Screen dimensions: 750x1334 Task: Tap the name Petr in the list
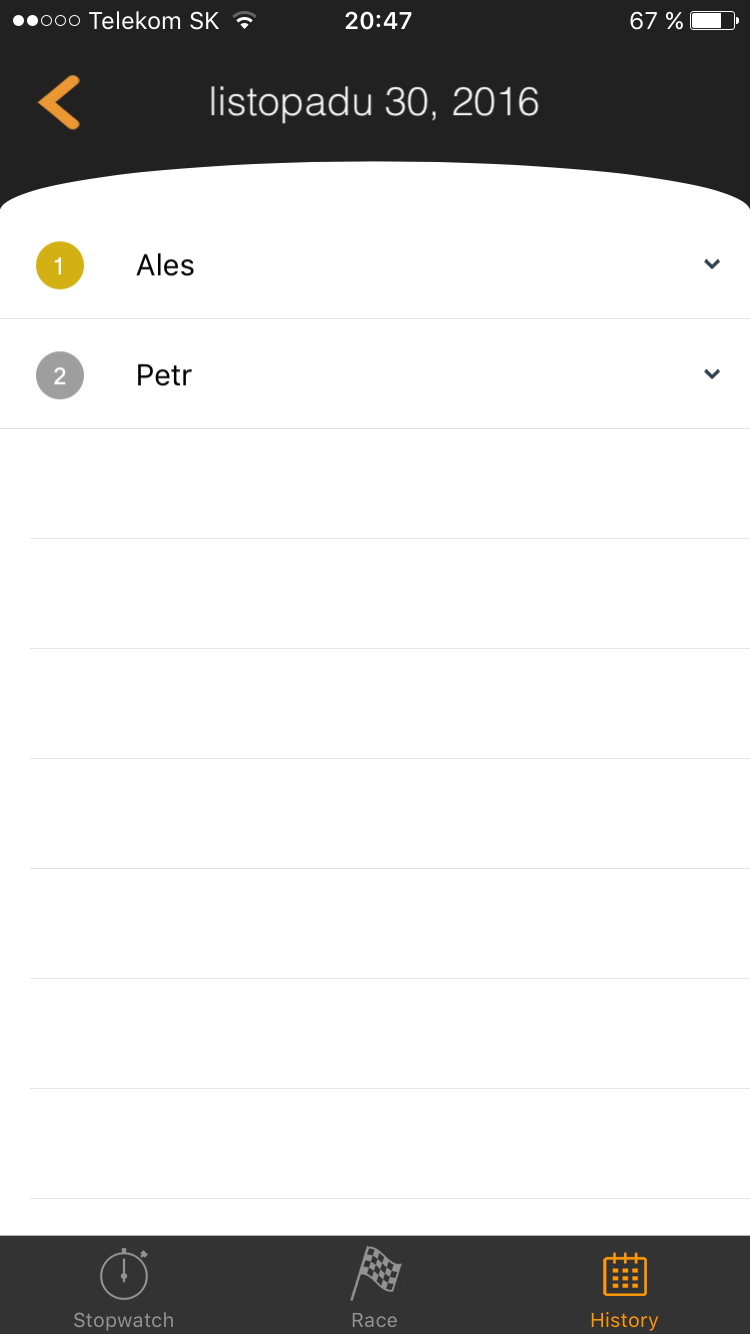(164, 376)
